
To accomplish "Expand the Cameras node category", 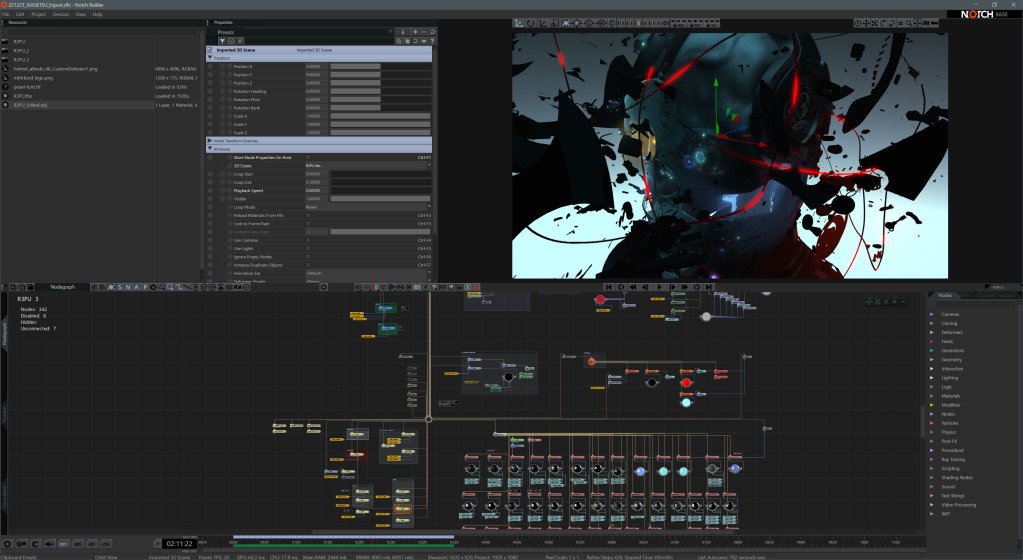I will 932,314.
